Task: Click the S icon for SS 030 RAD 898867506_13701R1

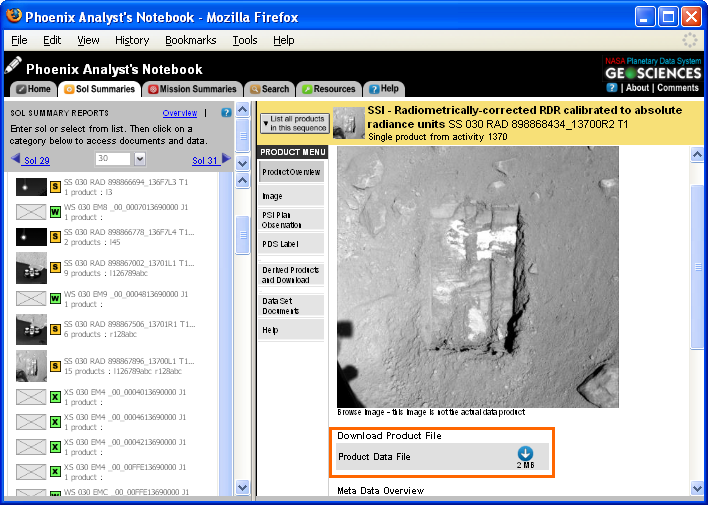Action: point(55,329)
